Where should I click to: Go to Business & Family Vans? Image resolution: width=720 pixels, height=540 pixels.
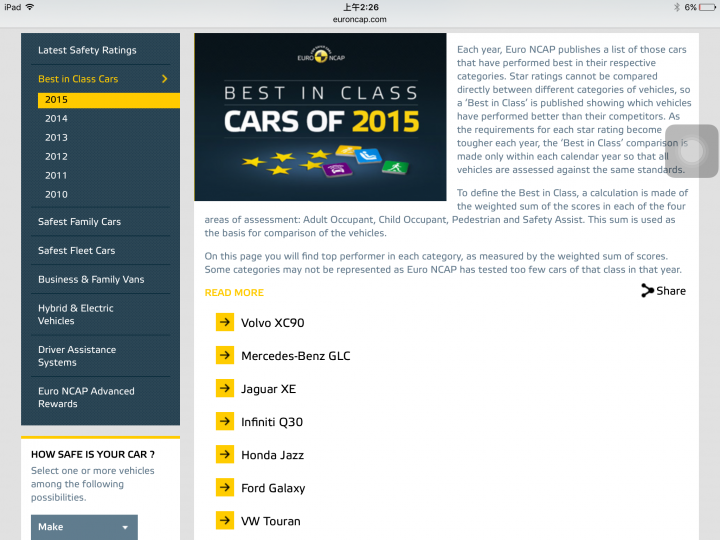[91, 280]
